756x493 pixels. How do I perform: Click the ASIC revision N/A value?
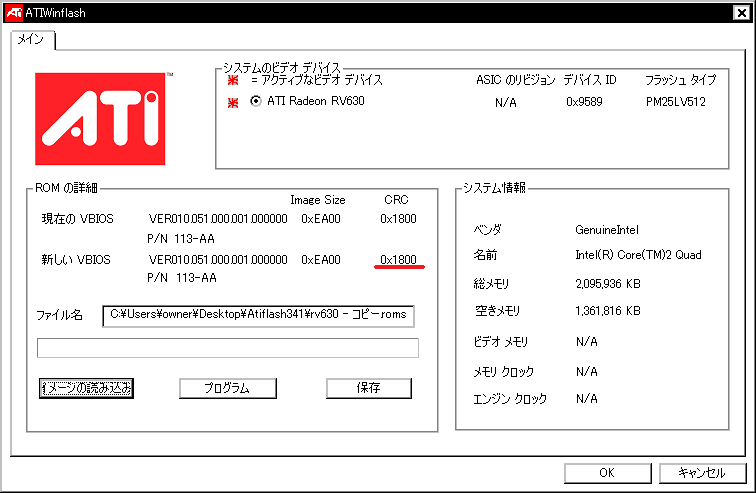[x=506, y=102]
